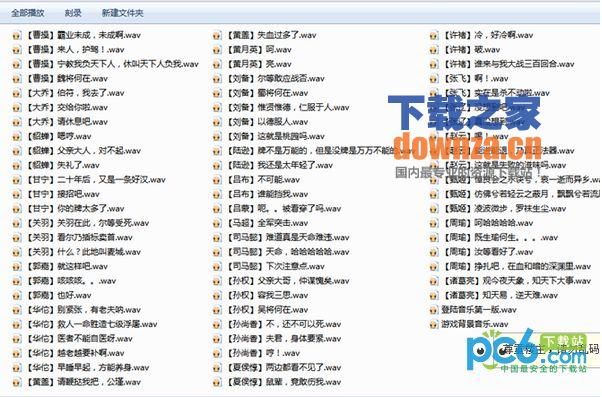Click 新建文件夹 in the toolbar

click(x=122, y=13)
